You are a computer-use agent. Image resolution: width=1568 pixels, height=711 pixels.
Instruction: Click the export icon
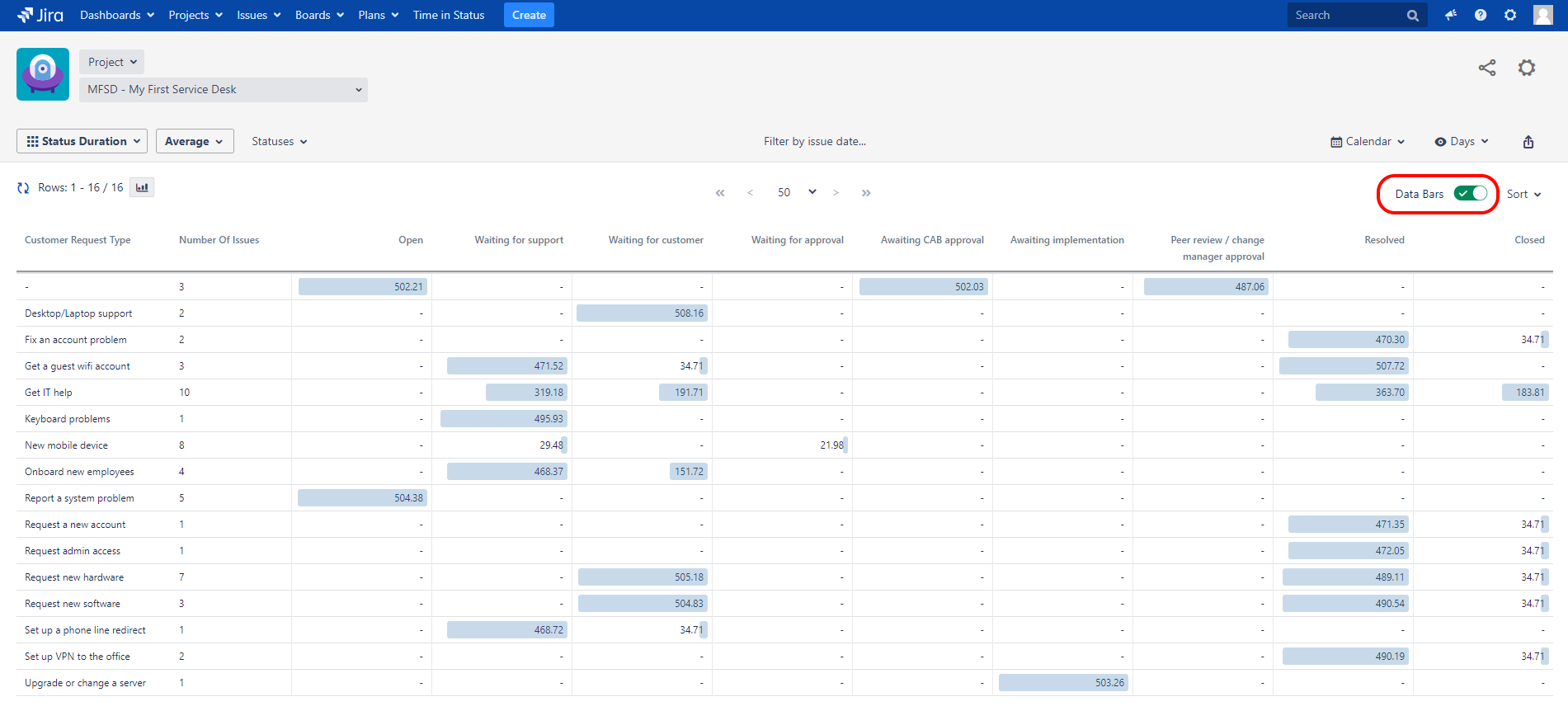1528,142
